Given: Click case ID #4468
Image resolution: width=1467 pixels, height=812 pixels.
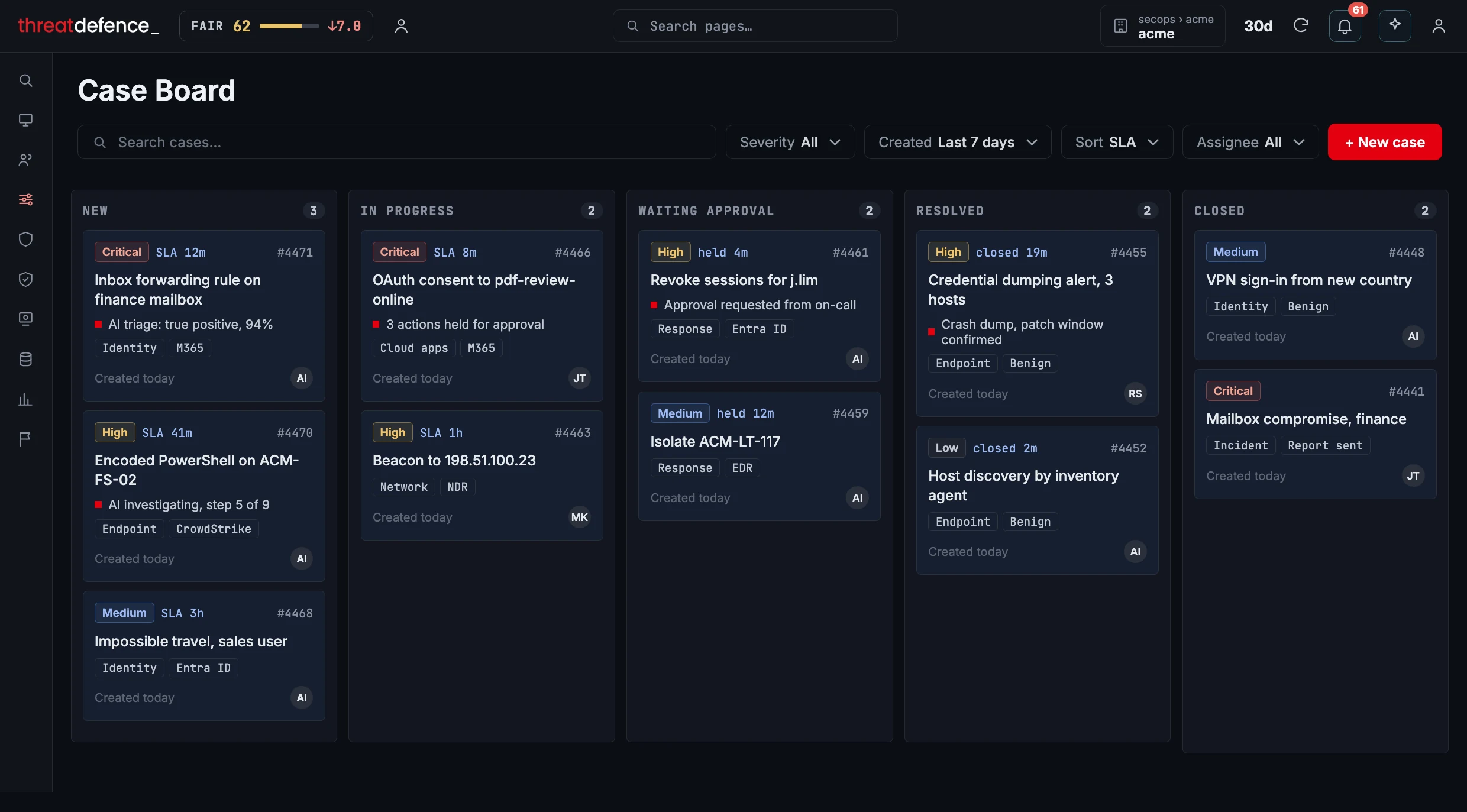Looking at the screenshot, I should (295, 613).
